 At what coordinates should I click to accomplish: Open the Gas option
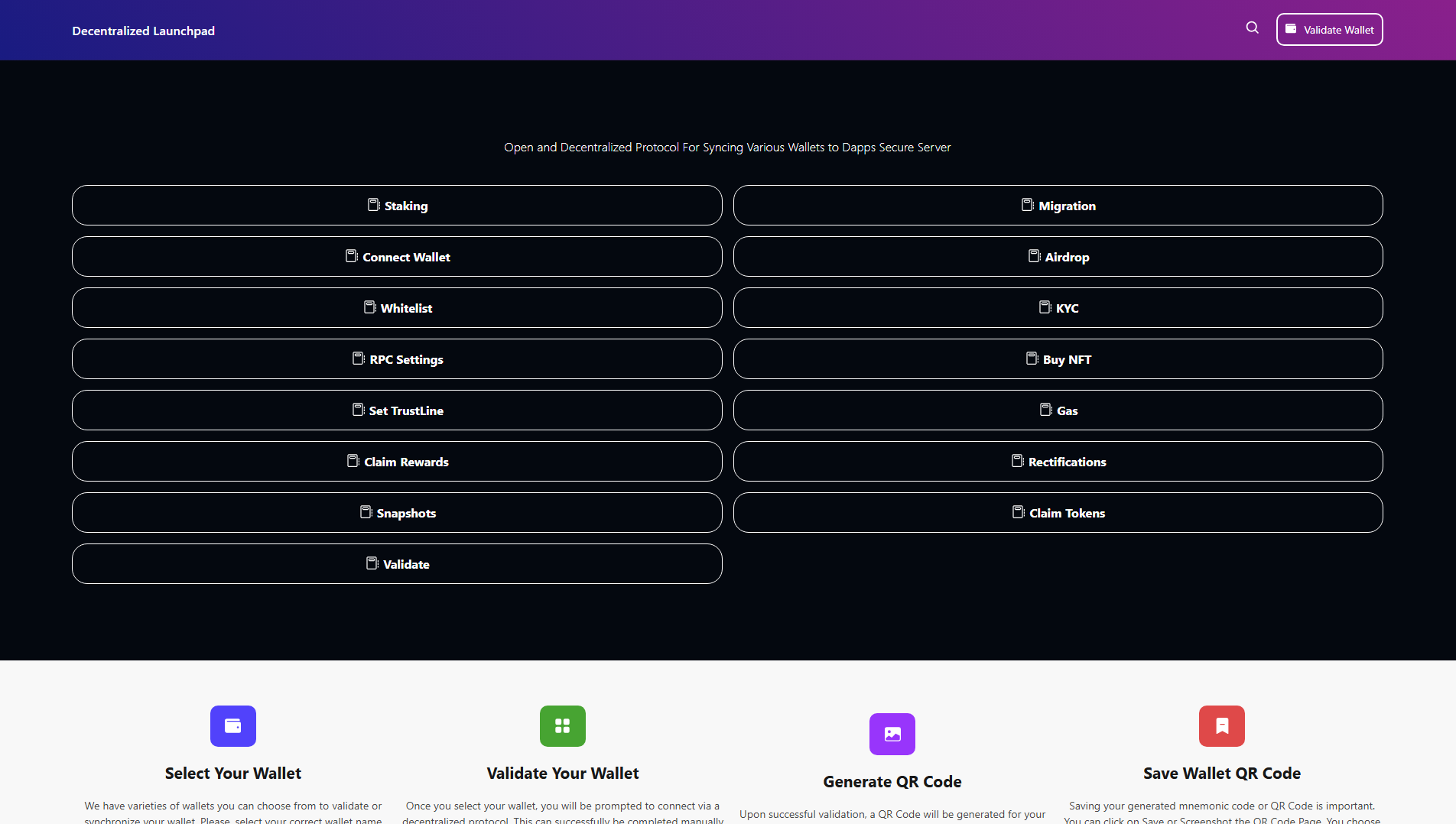click(1058, 410)
